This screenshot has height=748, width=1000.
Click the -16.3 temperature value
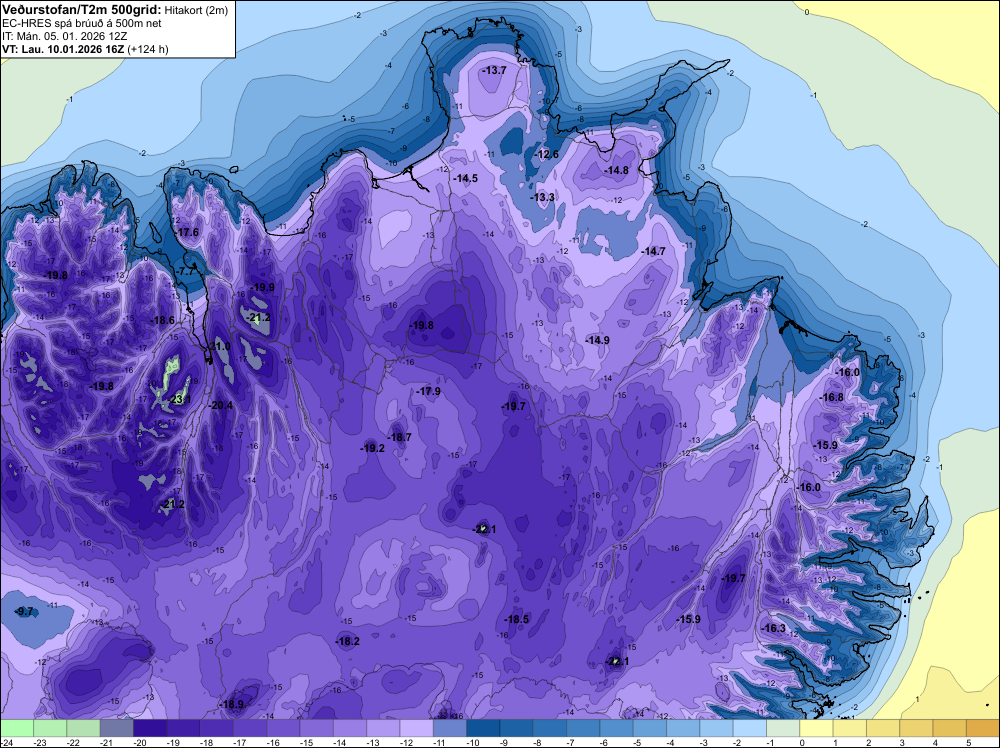click(774, 628)
